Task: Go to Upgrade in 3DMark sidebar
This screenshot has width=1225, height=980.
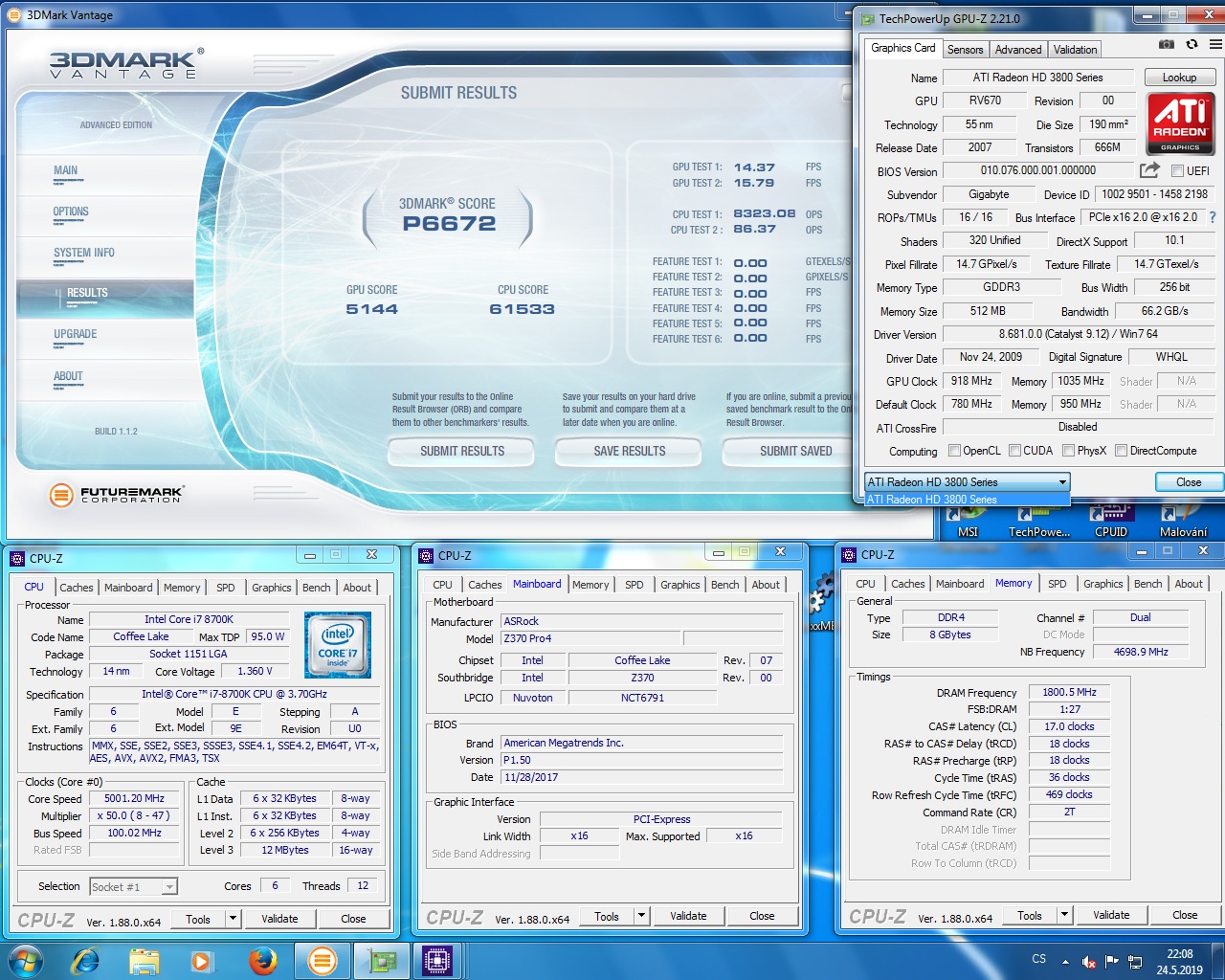Action: (x=76, y=335)
